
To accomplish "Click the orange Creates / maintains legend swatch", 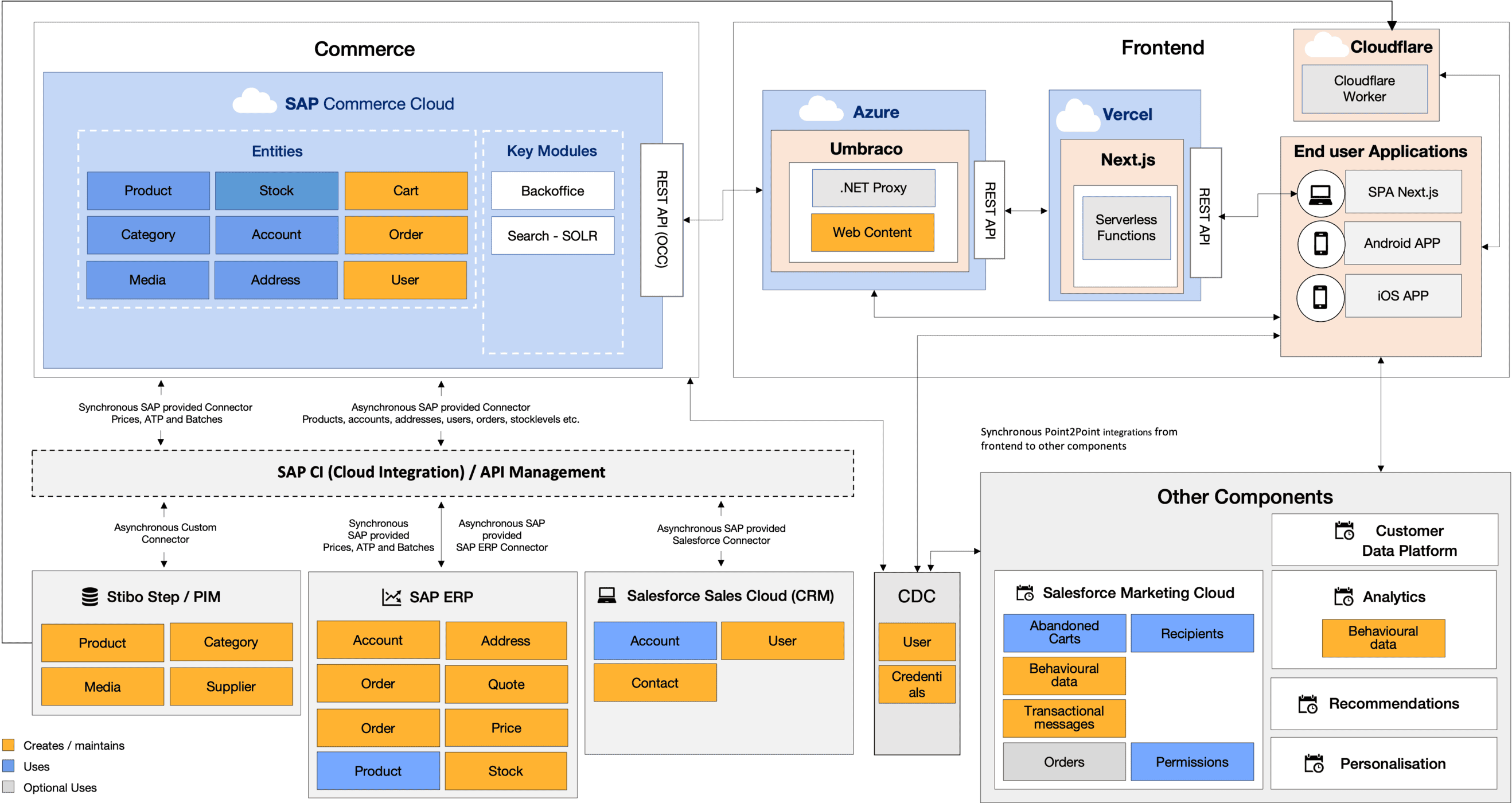I will (x=8, y=745).
